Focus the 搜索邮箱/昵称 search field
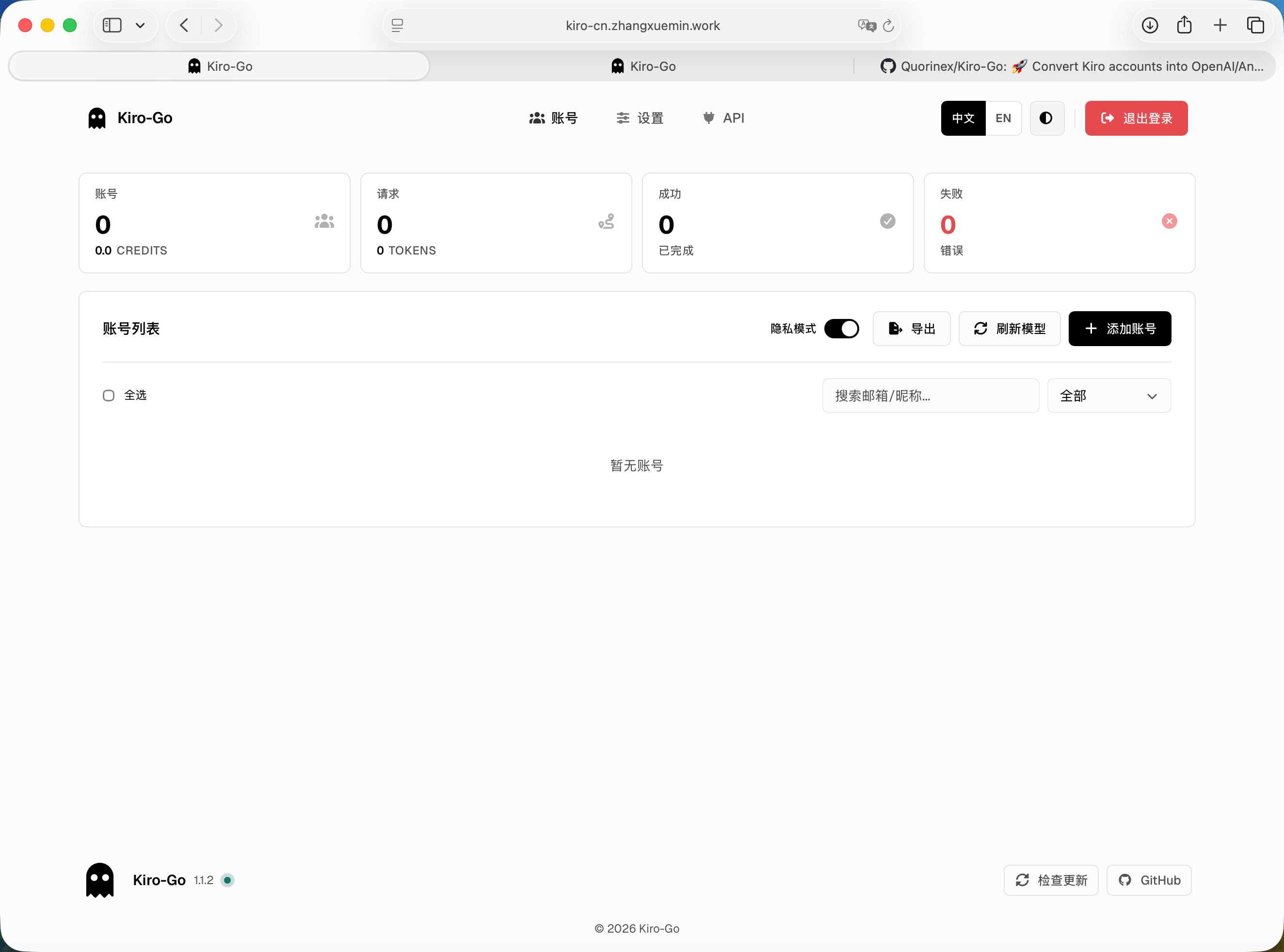This screenshot has width=1284, height=952. (930, 396)
